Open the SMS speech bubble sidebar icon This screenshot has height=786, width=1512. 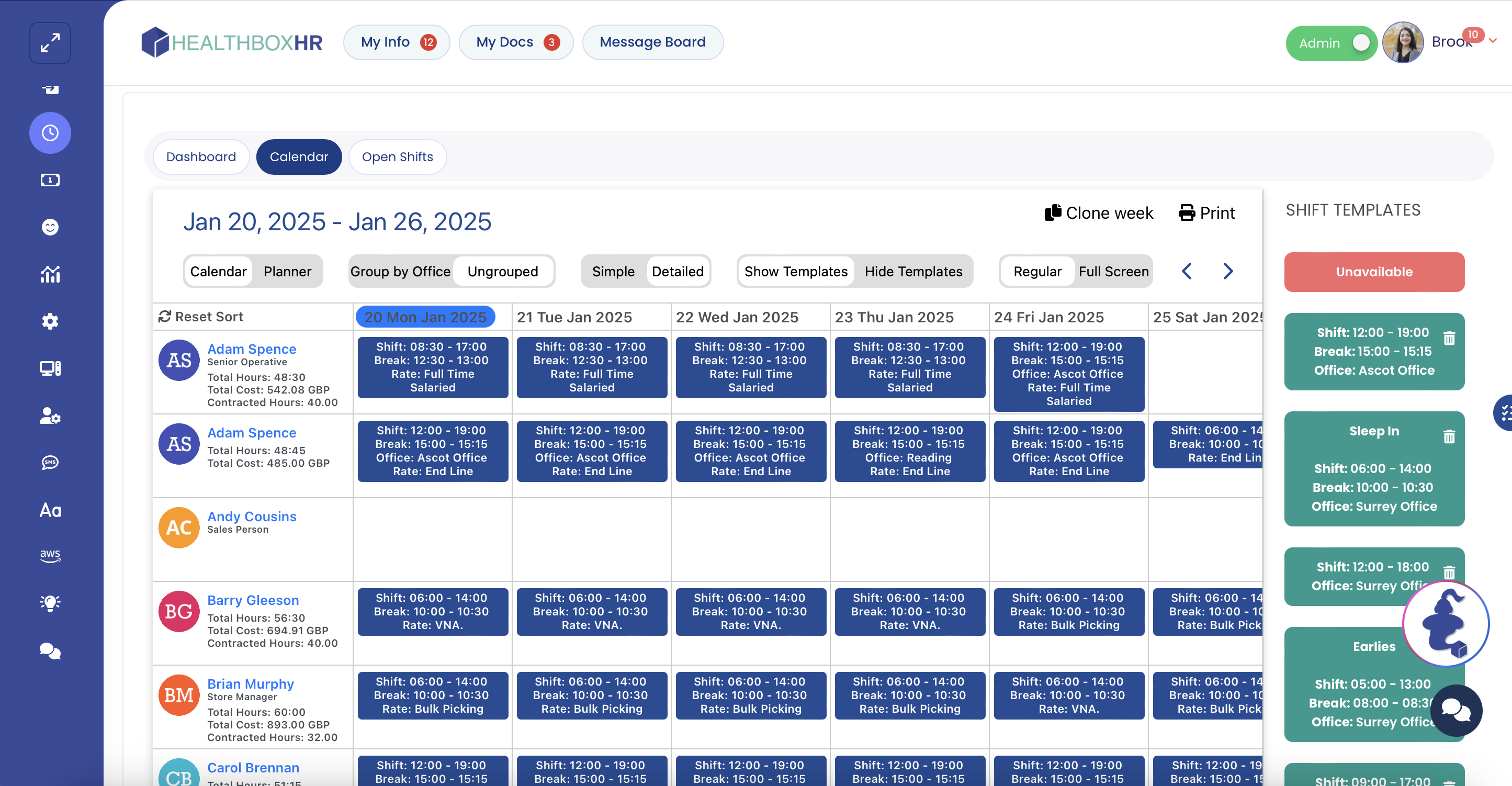tap(50, 463)
